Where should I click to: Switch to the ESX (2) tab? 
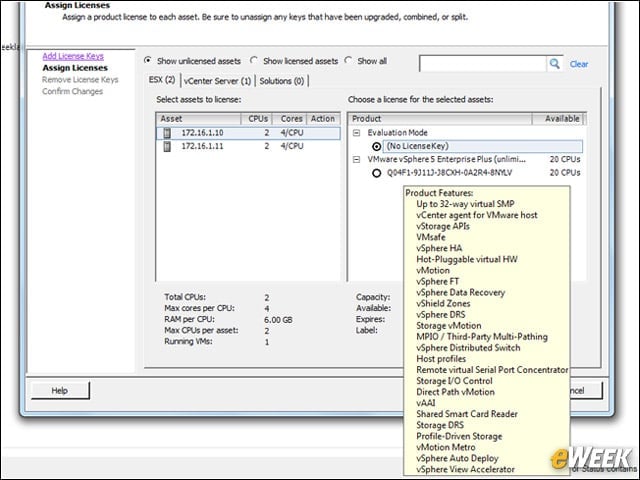click(x=162, y=80)
